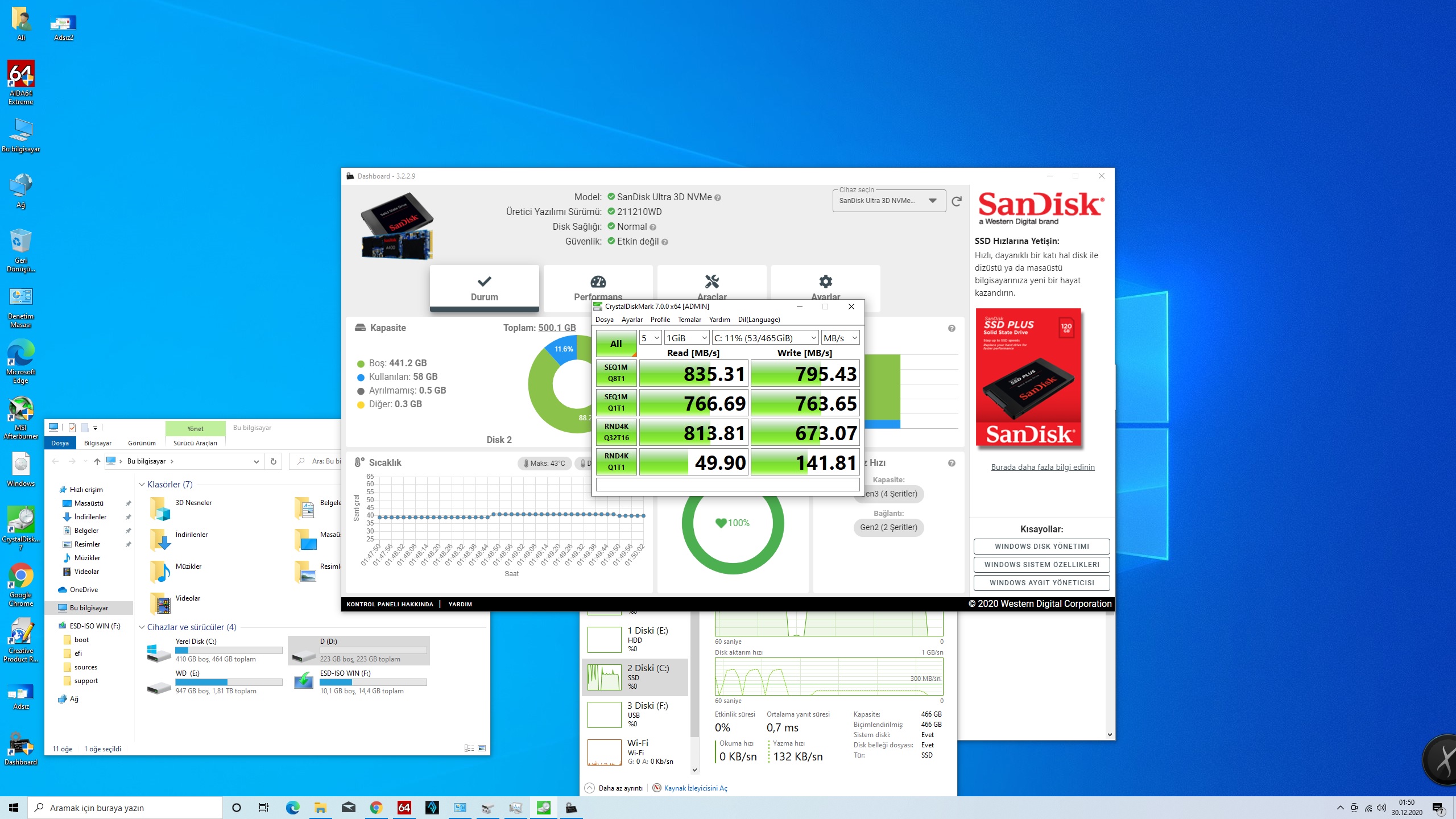The height and width of the screenshot is (819, 1456).
Task: Go up one folder in File Explorer
Action: point(97,461)
